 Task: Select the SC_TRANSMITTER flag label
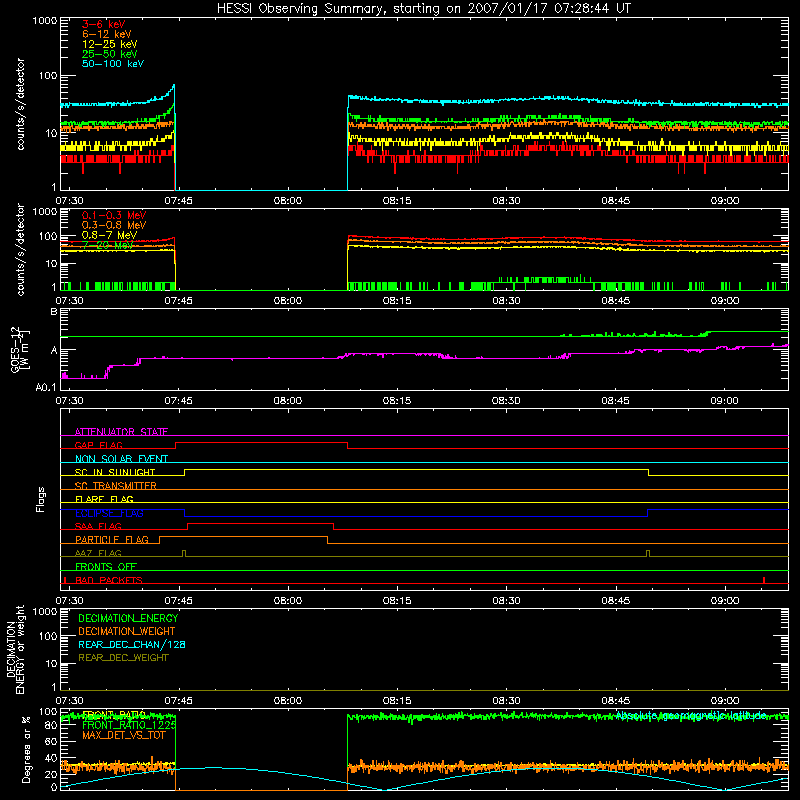115,486
